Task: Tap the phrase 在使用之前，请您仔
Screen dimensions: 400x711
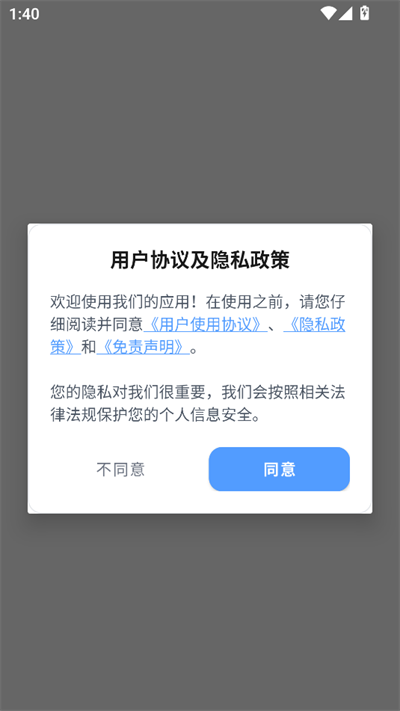Action: pyautogui.click(x=275, y=302)
